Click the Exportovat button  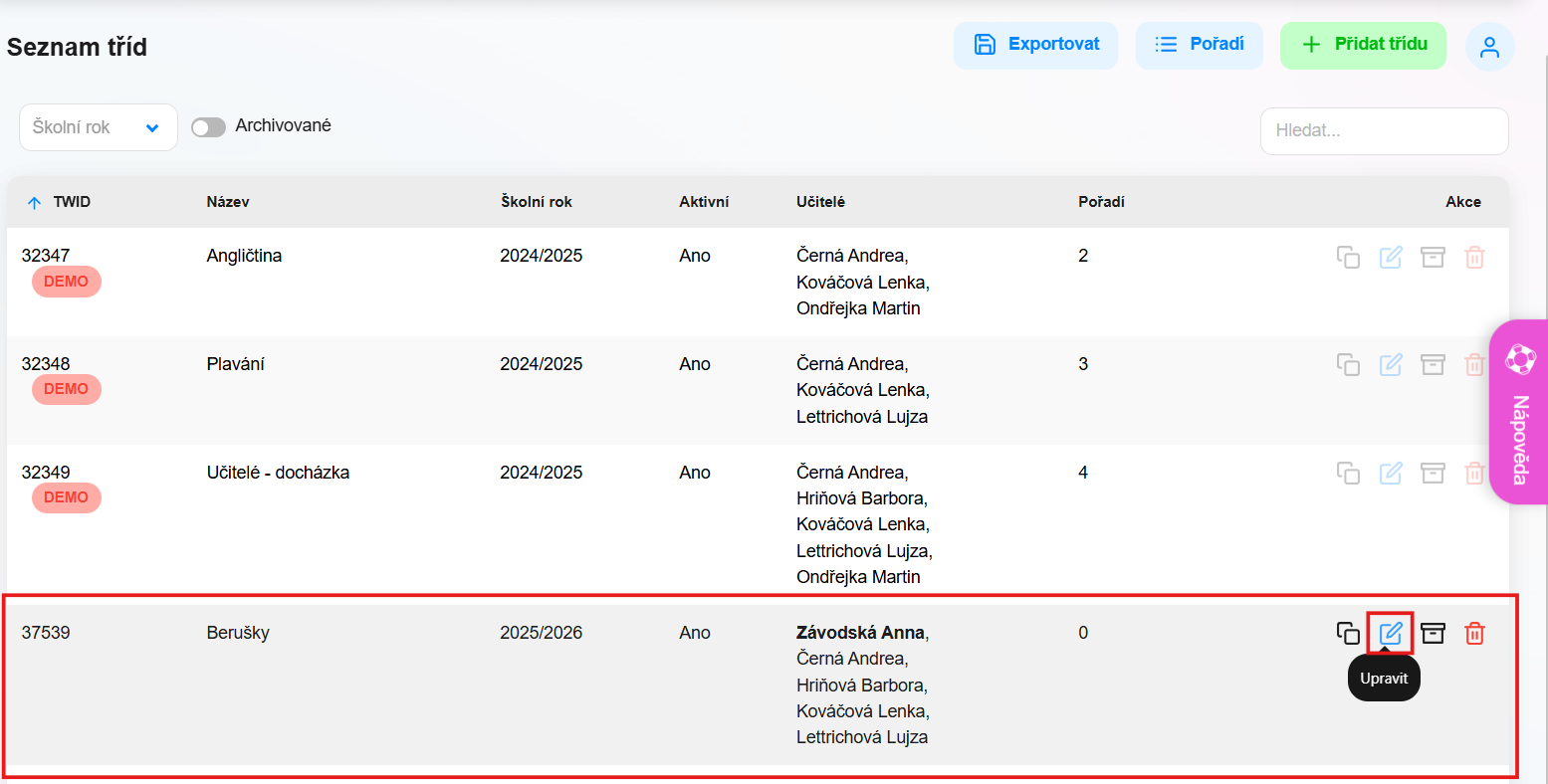tap(1035, 45)
